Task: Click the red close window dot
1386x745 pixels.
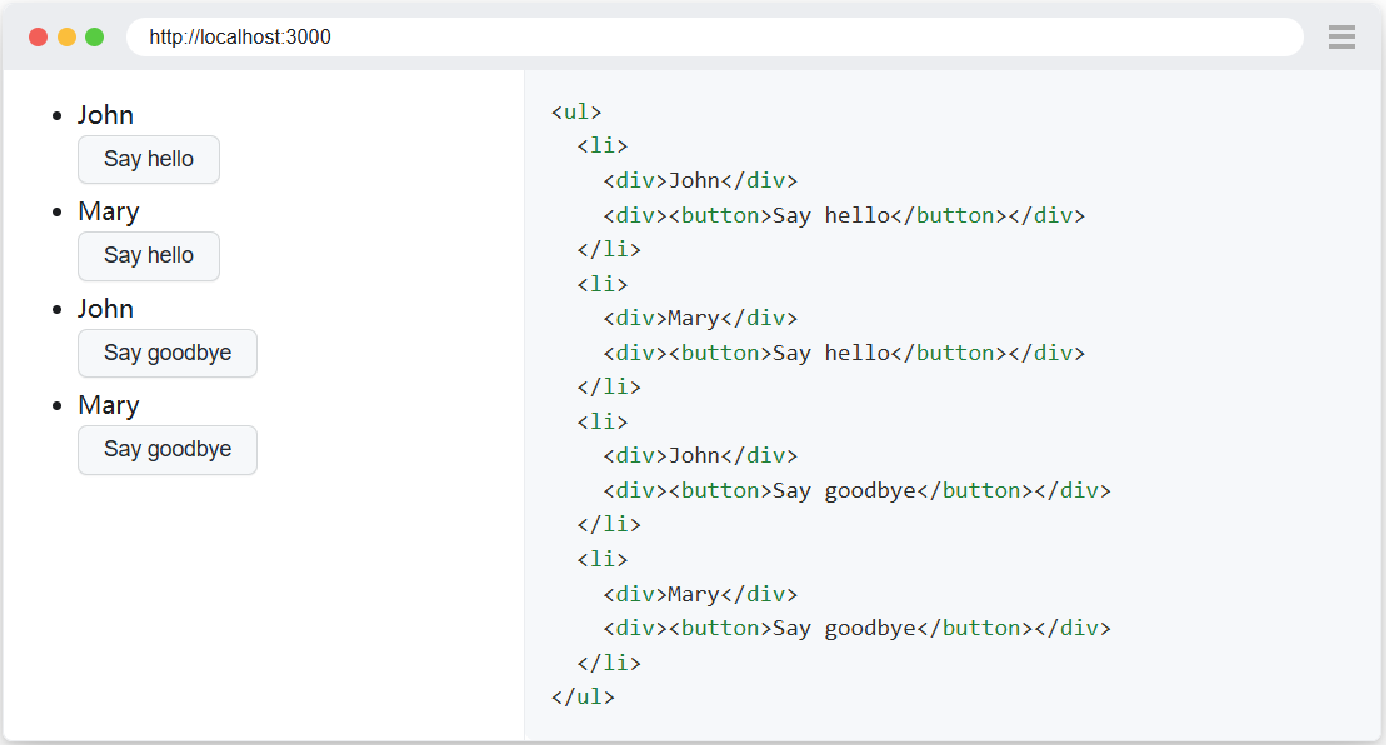Action: 39,38
